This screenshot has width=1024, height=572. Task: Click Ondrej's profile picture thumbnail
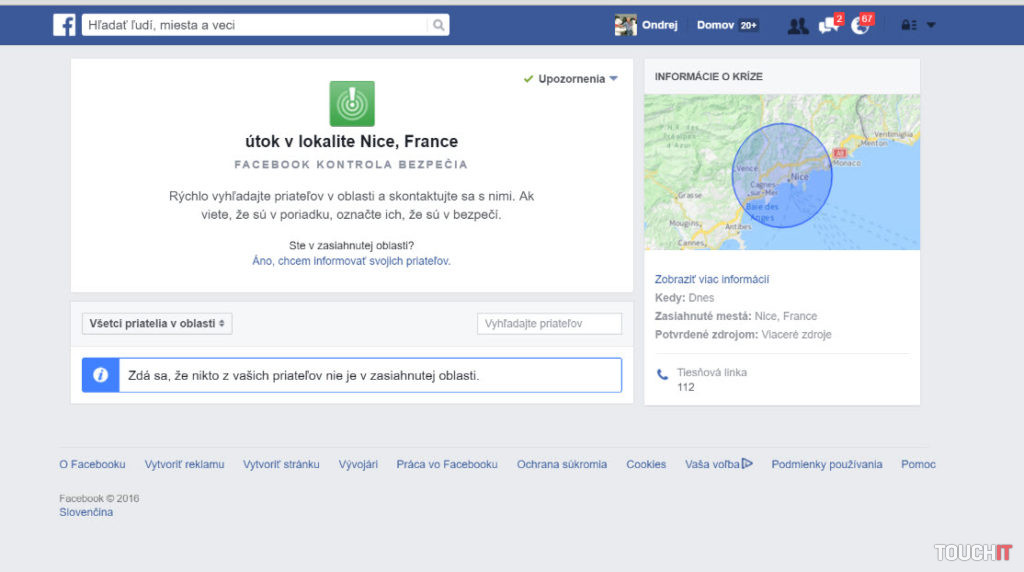[626, 25]
